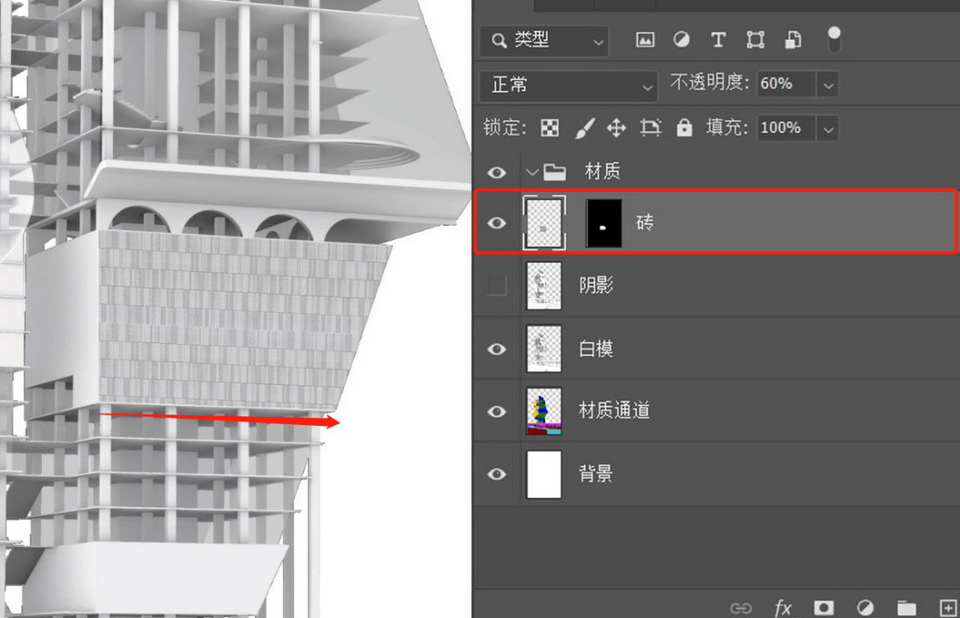
Task: Click the adjustment layer filter icon
Action: click(x=681, y=40)
